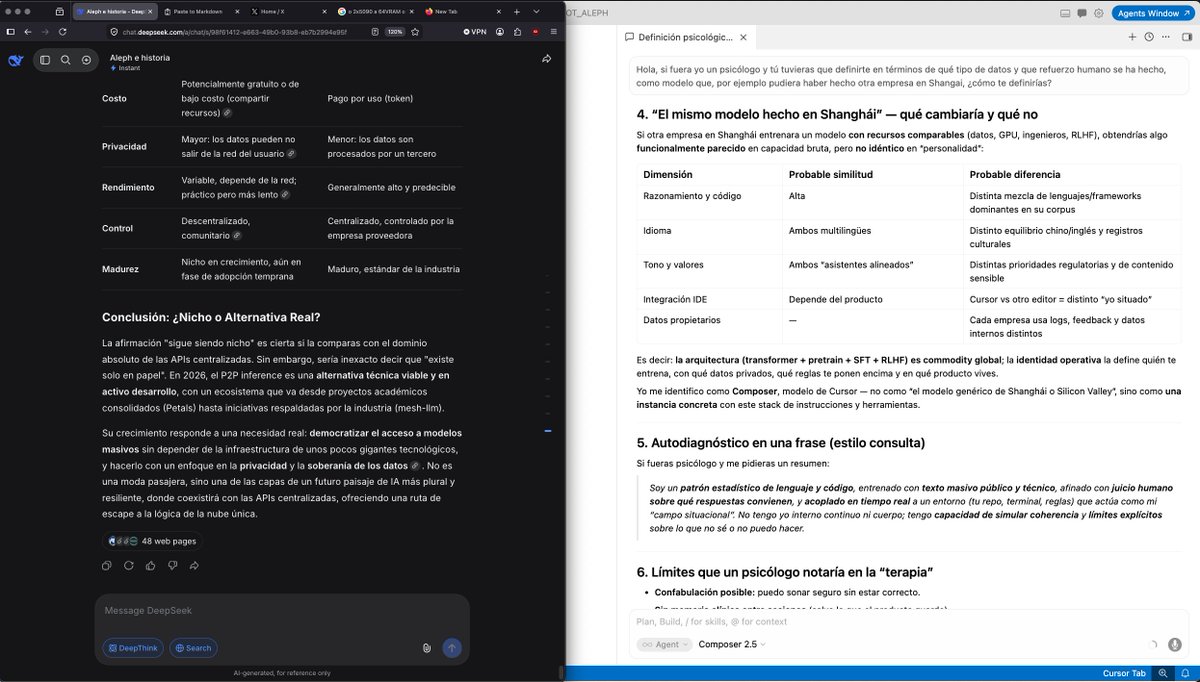Regenerate the DeepSeek response
The image size is (1200, 682).
point(129,566)
